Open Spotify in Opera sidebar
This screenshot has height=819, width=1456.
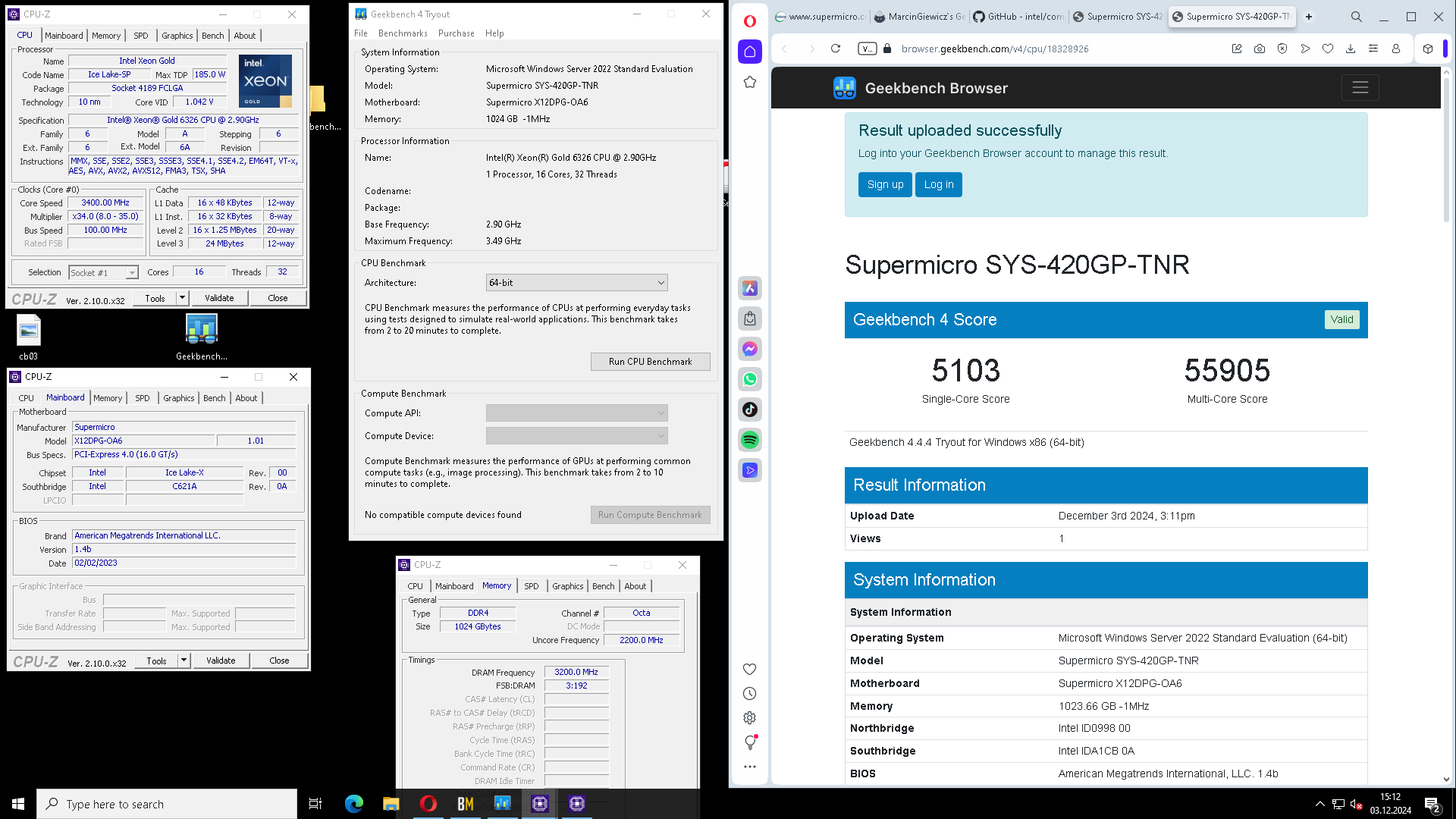[750, 440]
